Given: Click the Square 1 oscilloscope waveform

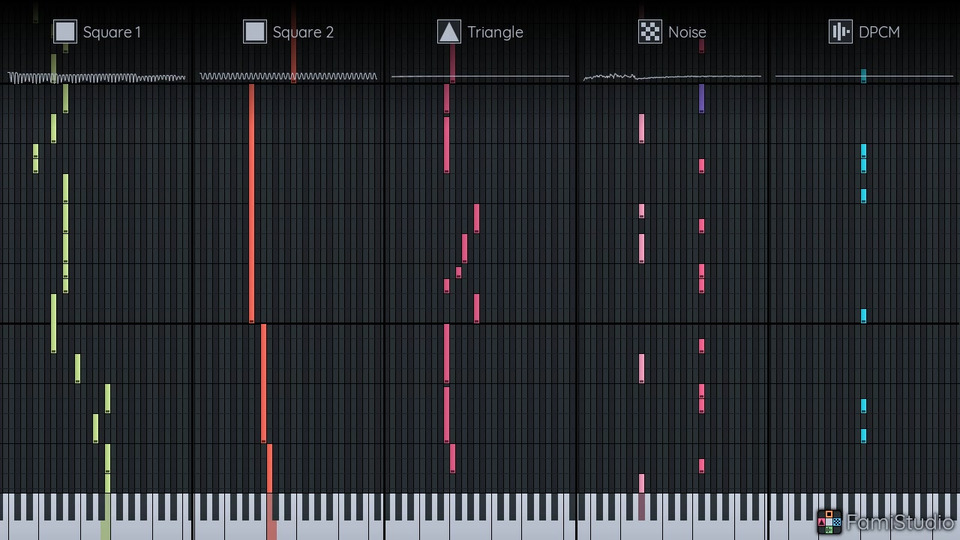Looking at the screenshot, I should (96, 77).
